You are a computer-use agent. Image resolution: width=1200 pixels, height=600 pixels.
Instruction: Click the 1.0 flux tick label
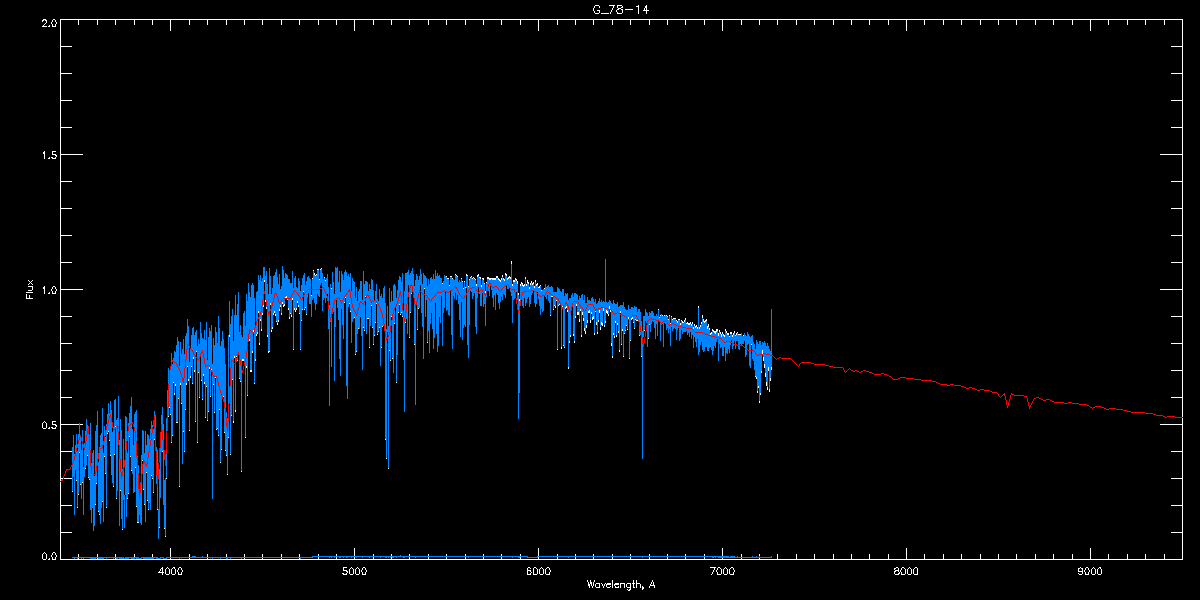(x=48, y=290)
